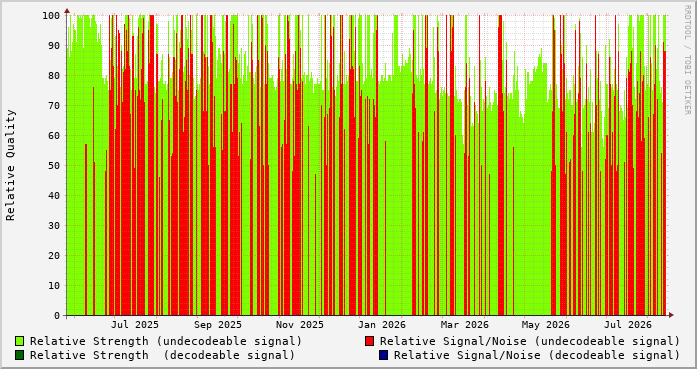Click the 50 value on the y-axis
This screenshot has height=369, width=697.
54,165
